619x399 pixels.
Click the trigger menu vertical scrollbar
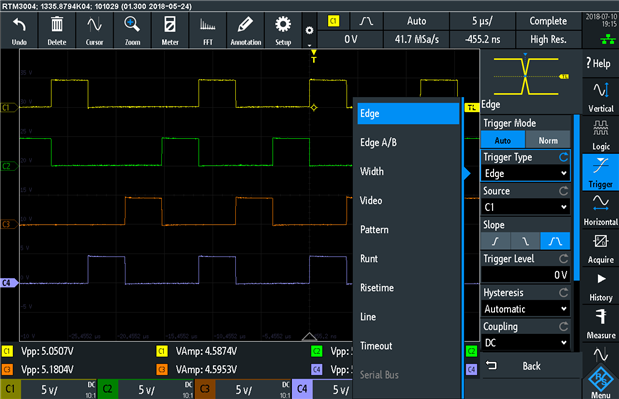point(576,197)
